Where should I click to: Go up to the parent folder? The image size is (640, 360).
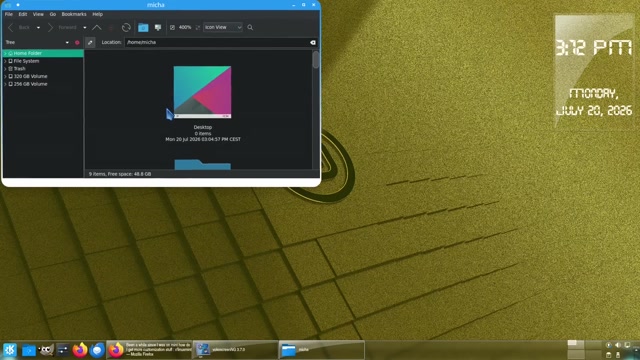pos(97,27)
